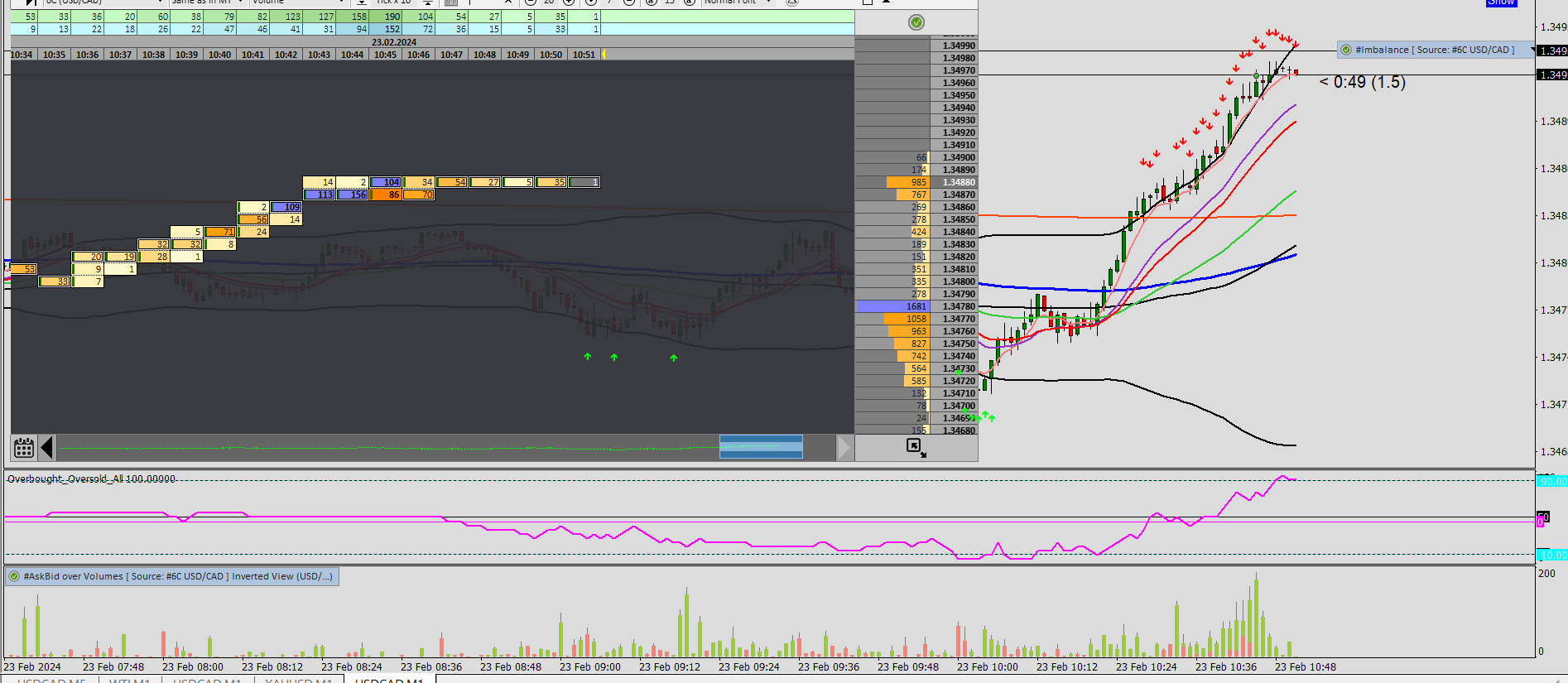1568x683 pixels.
Task: Select the 10:51 time column header
Action: pos(584,55)
